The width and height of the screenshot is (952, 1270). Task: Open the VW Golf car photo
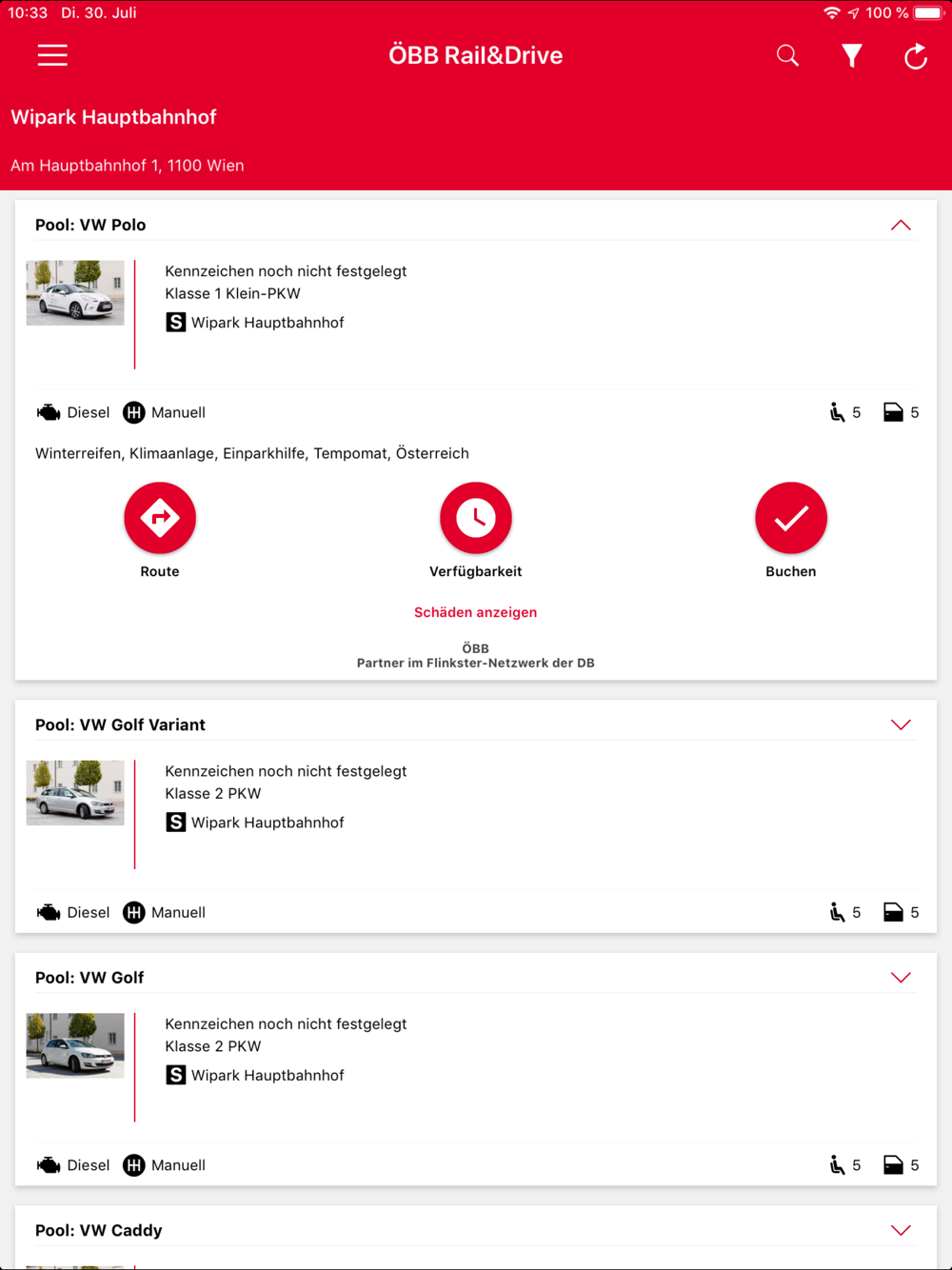(75, 1045)
